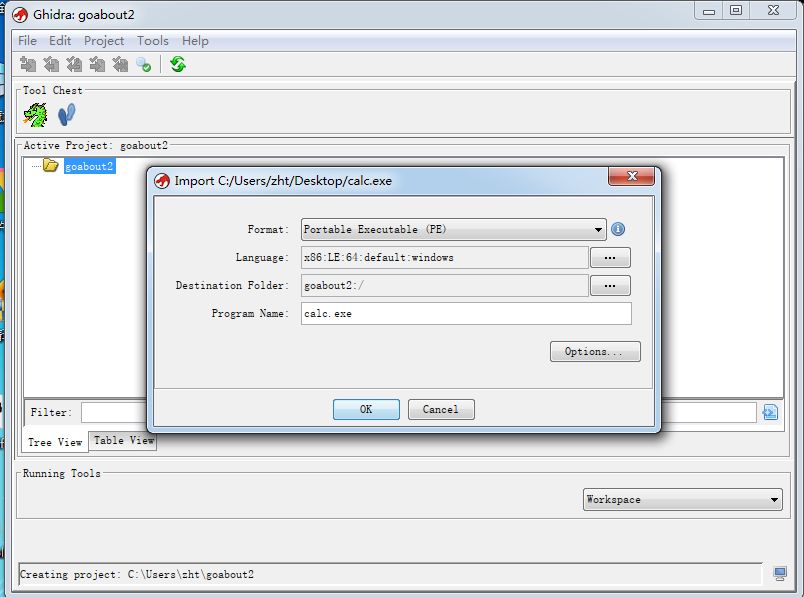Click the third version control toolbar icon
Viewport: 804px width, 597px height.
click(74, 65)
